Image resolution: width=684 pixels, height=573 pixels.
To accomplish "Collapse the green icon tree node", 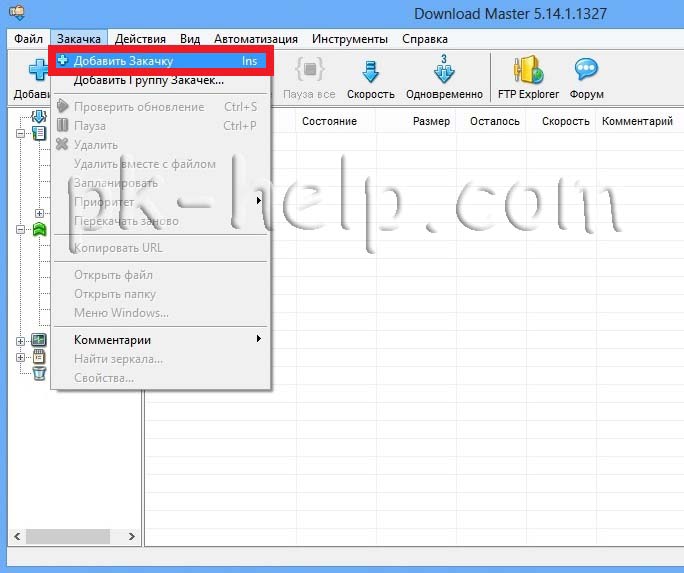I will [x=21, y=229].
